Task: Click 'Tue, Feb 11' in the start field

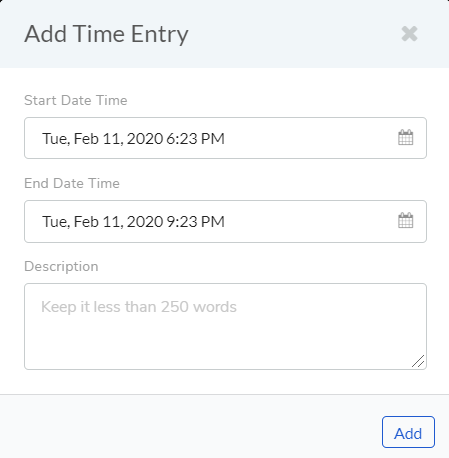Action: 83,139
